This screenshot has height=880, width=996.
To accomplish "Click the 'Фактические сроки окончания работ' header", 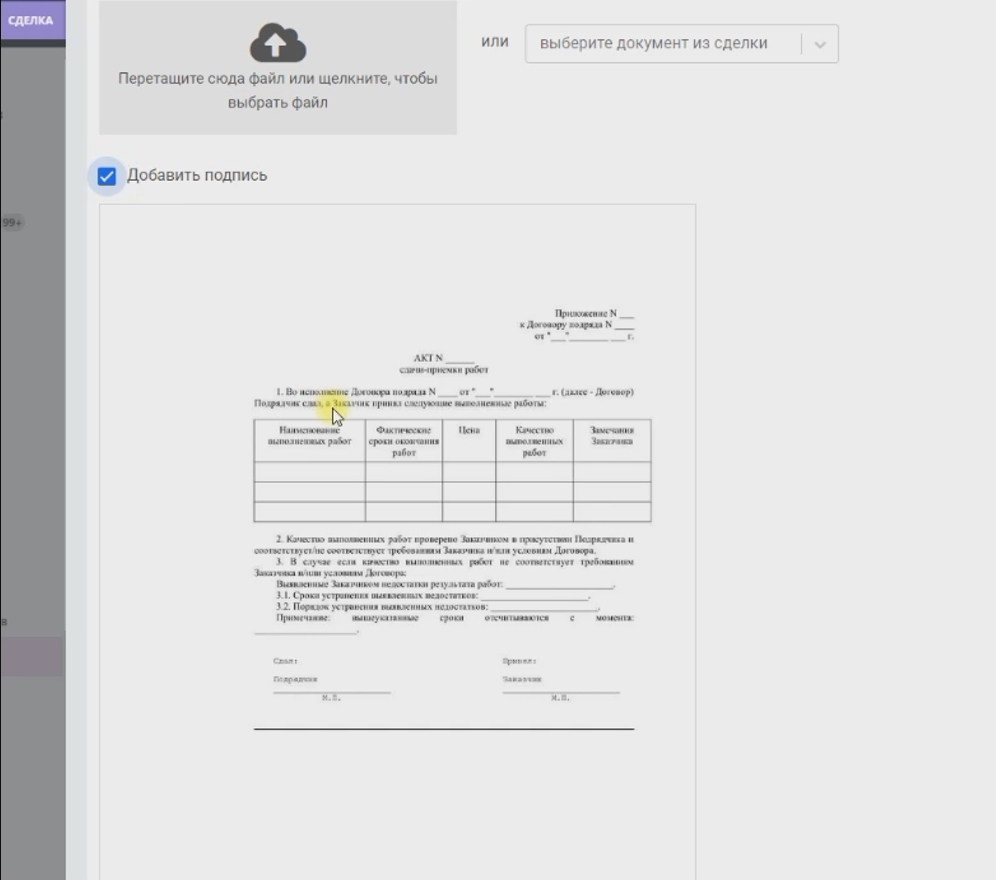I will [x=403, y=441].
